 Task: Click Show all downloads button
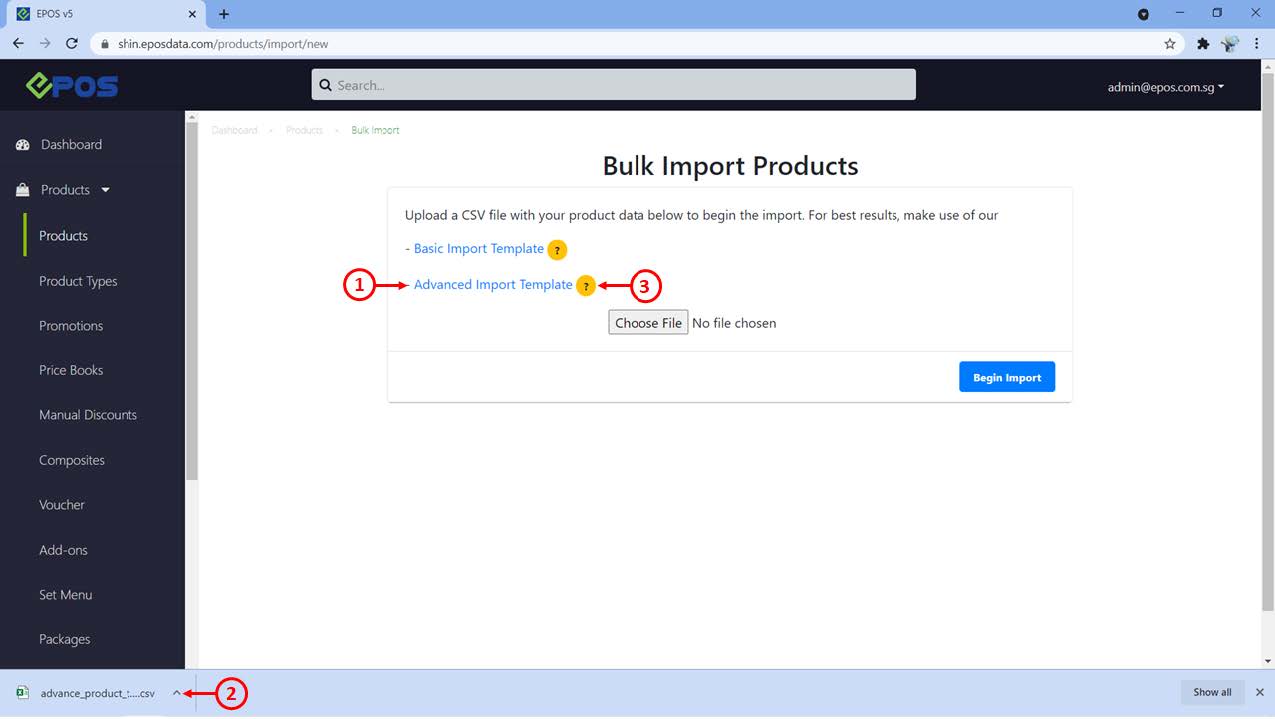point(1212,692)
